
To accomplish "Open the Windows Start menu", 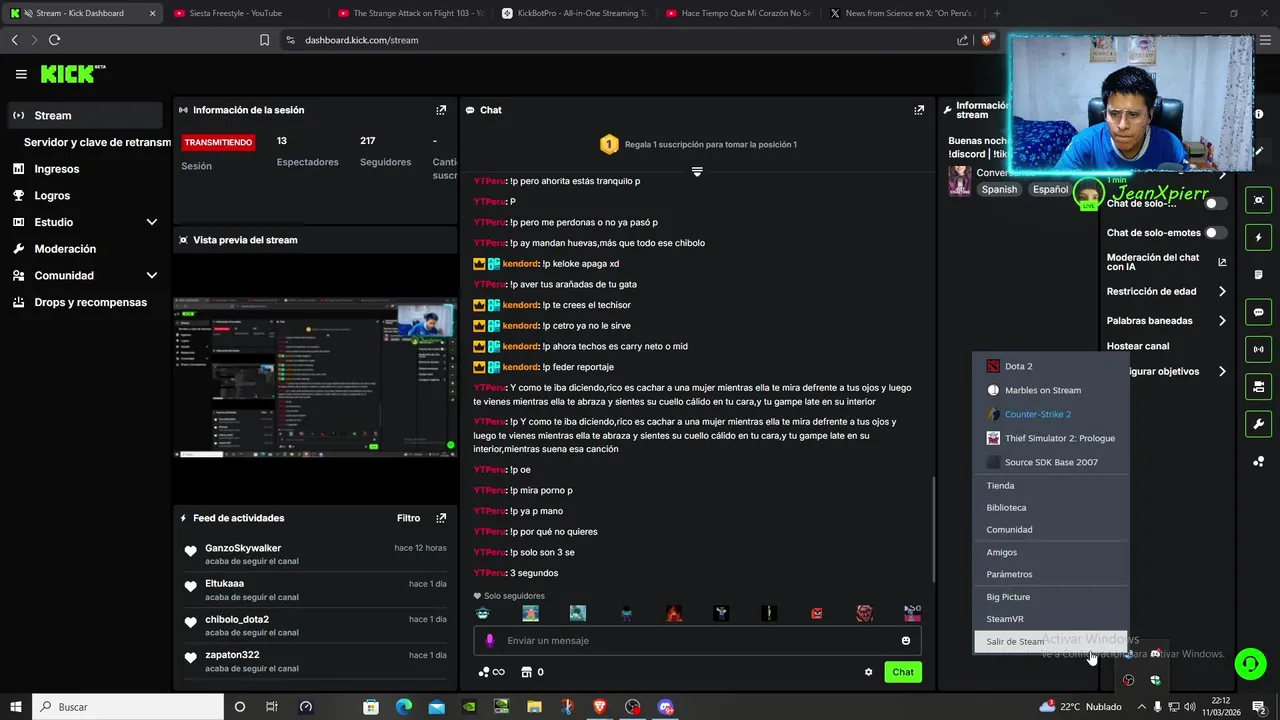I will tap(16, 707).
